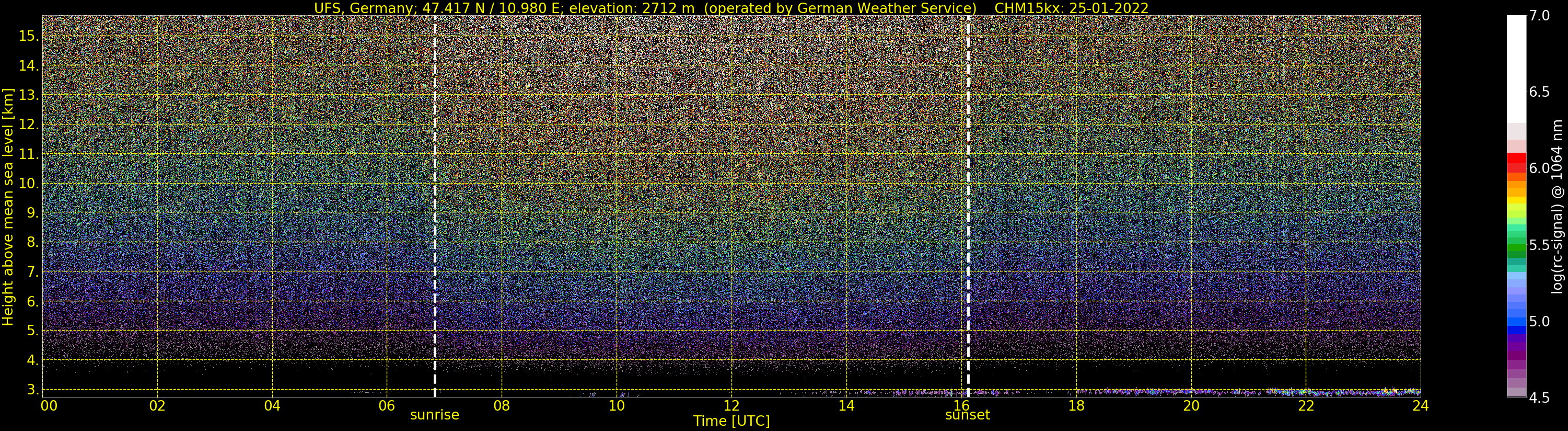Click the '08' time tick label
The height and width of the screenshot is (431, 1568).
502,405
